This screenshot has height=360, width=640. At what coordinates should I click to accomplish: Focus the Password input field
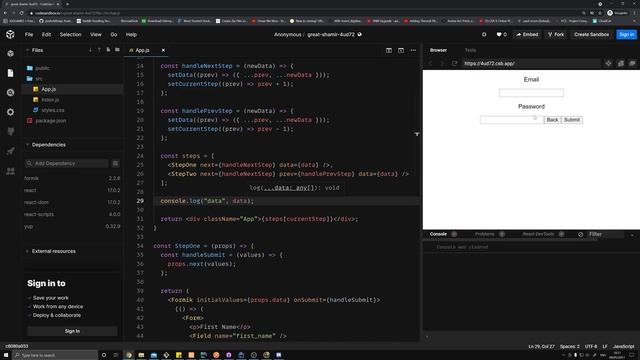[x=512, y=120]
